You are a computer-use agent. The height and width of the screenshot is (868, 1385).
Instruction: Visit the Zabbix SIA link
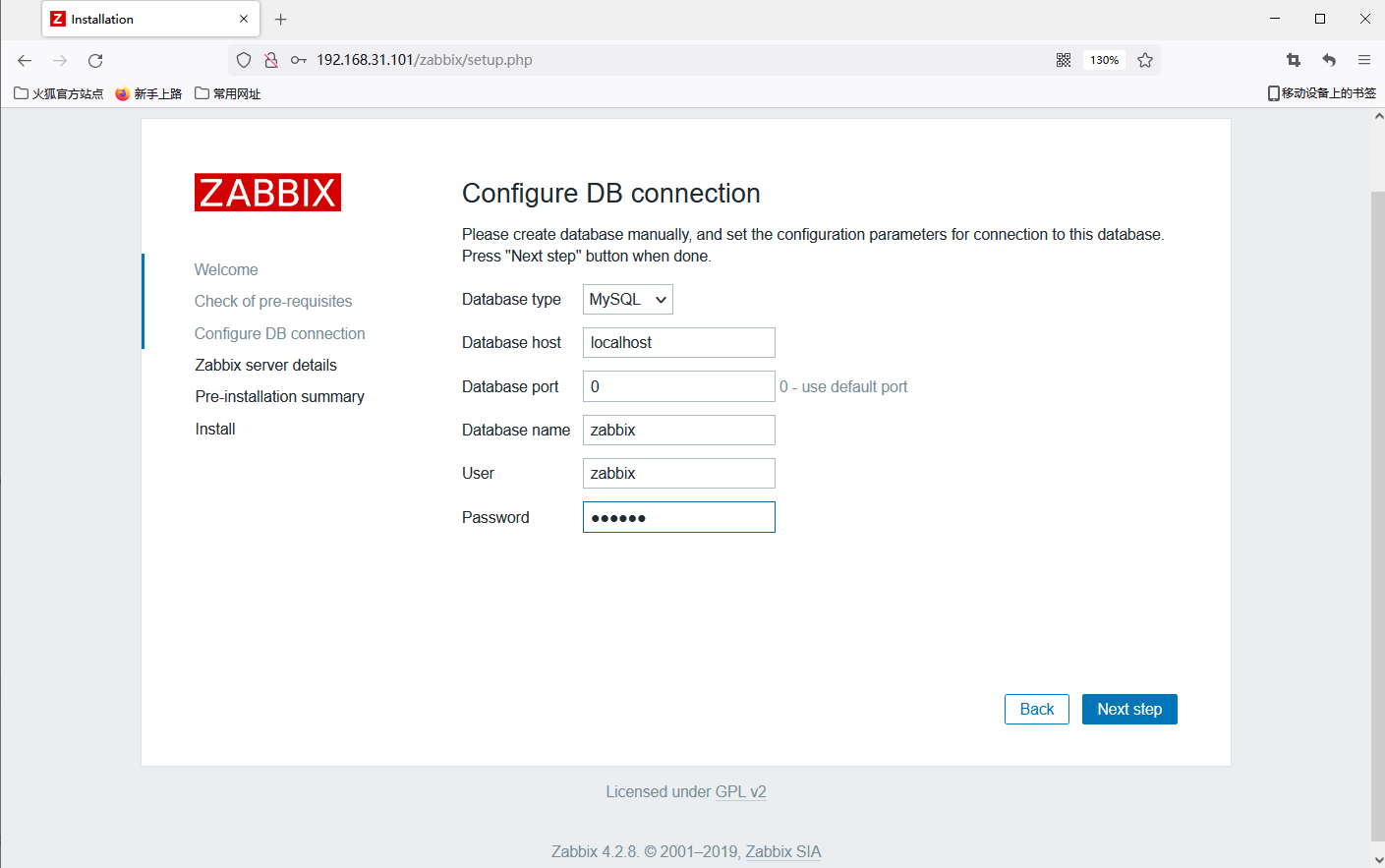pos(782,851)
